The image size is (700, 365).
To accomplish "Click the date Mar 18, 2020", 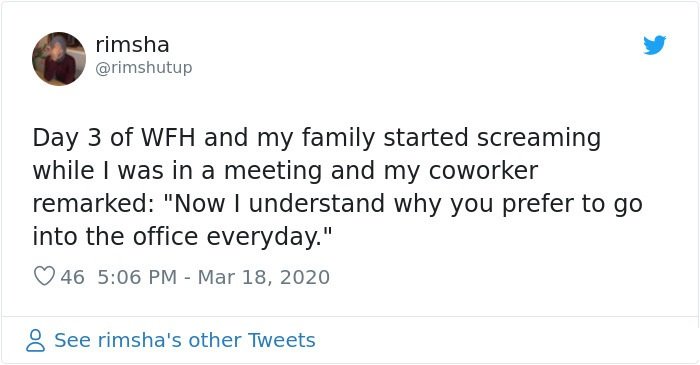I will [x=263, y=277].
